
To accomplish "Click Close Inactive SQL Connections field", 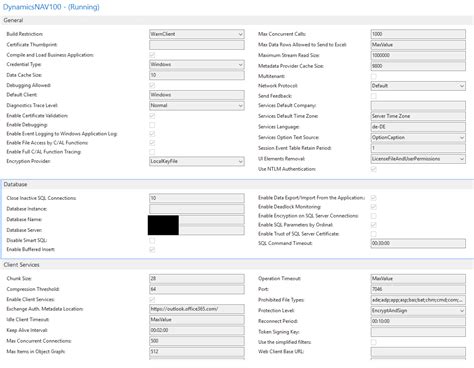I will tap(197, 198).
